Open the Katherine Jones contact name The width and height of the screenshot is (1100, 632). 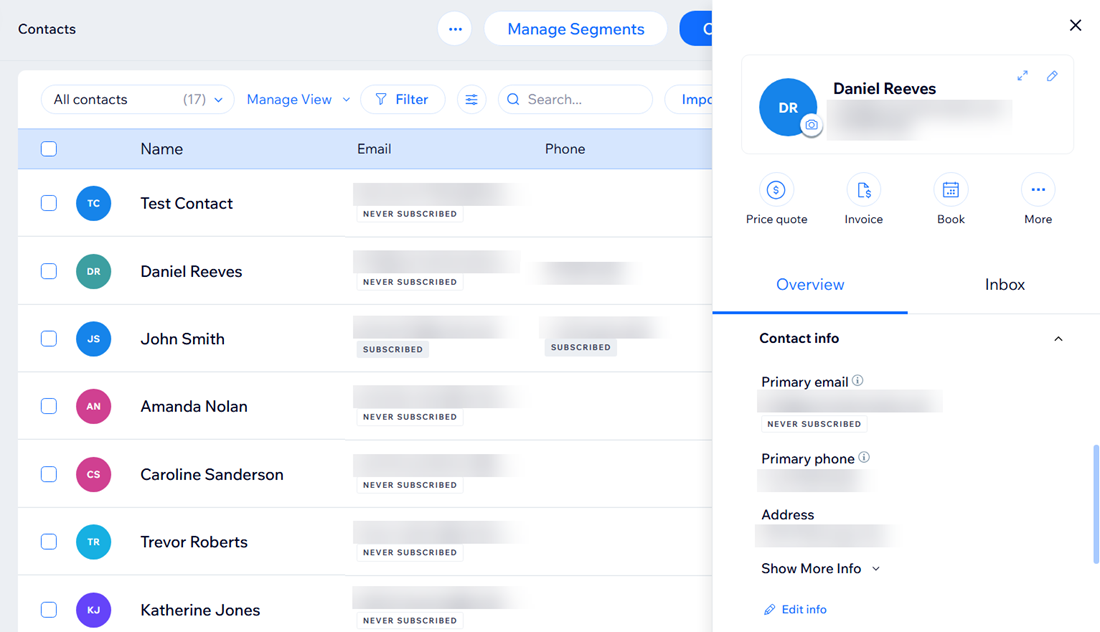click(200, 610)
